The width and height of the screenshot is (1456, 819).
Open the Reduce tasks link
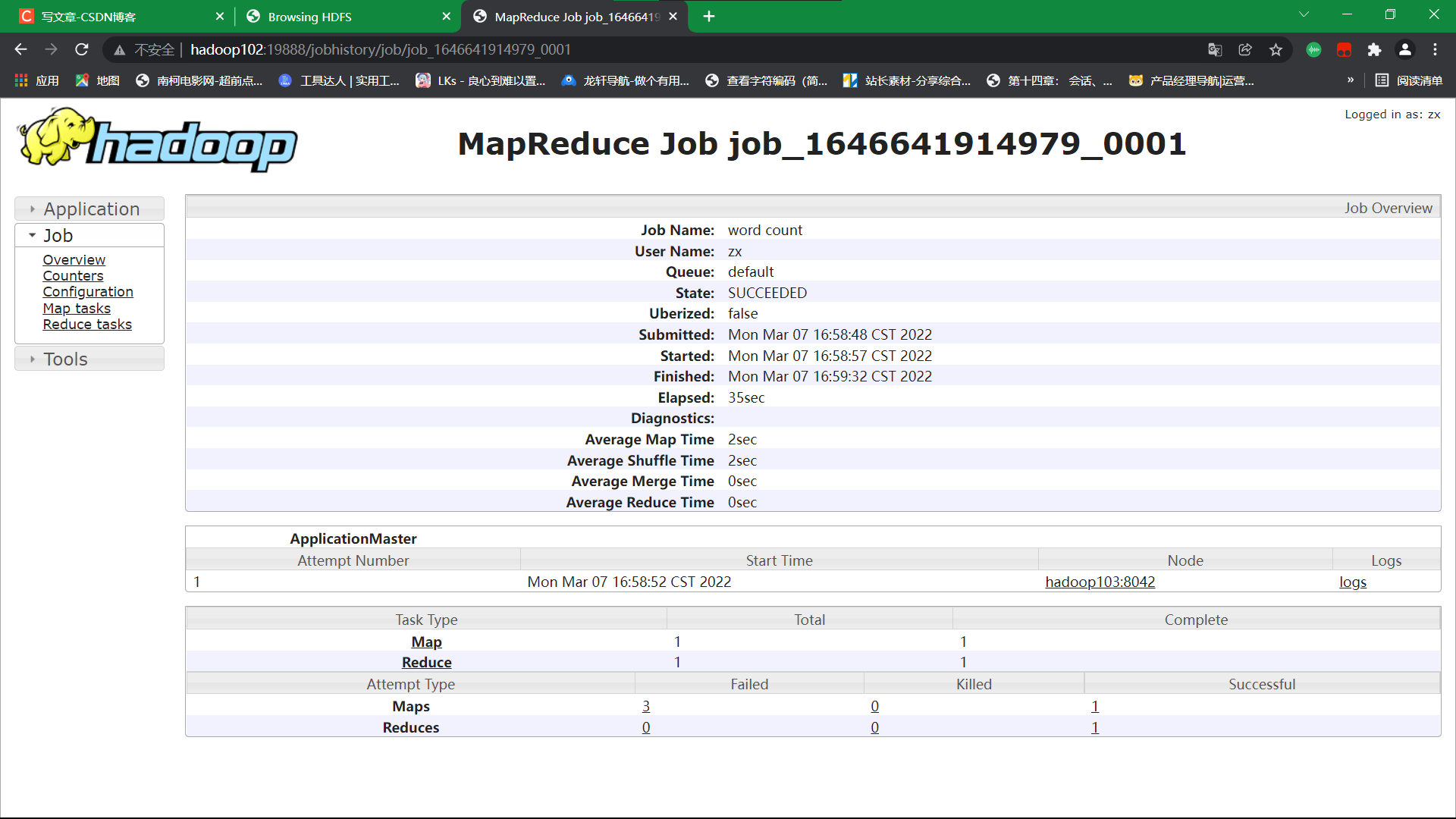pyautogui.click(x=87, y=325)
